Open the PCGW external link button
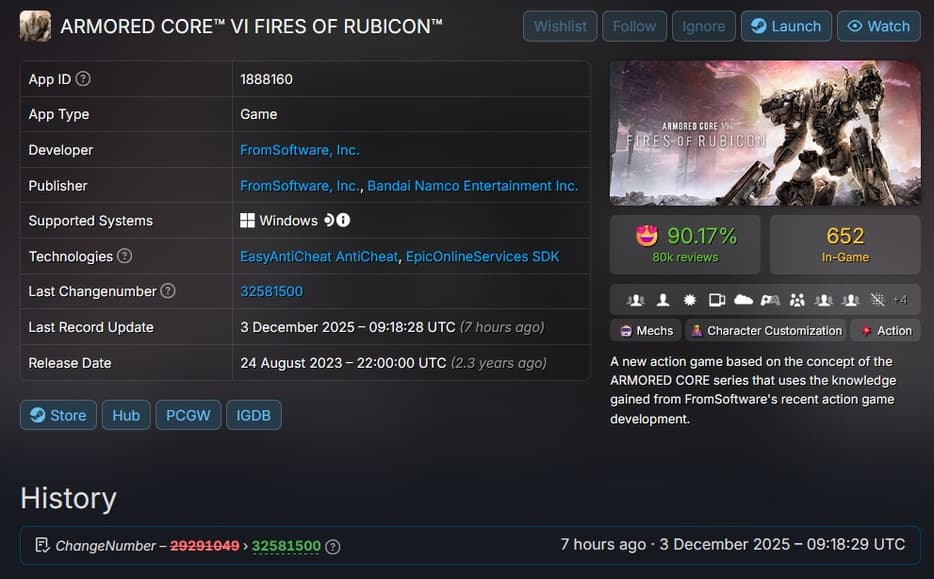The width and height of the screenshot is (934, 579). pos(188,415)
